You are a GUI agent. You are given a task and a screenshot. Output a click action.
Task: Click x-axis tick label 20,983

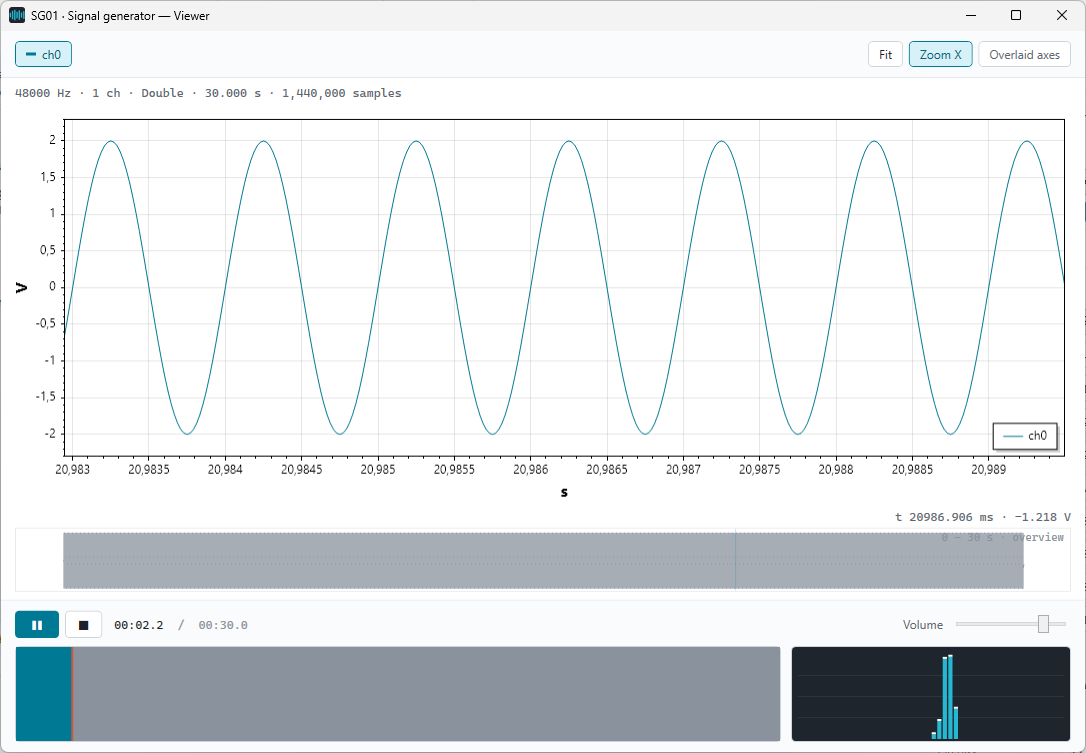72,470
